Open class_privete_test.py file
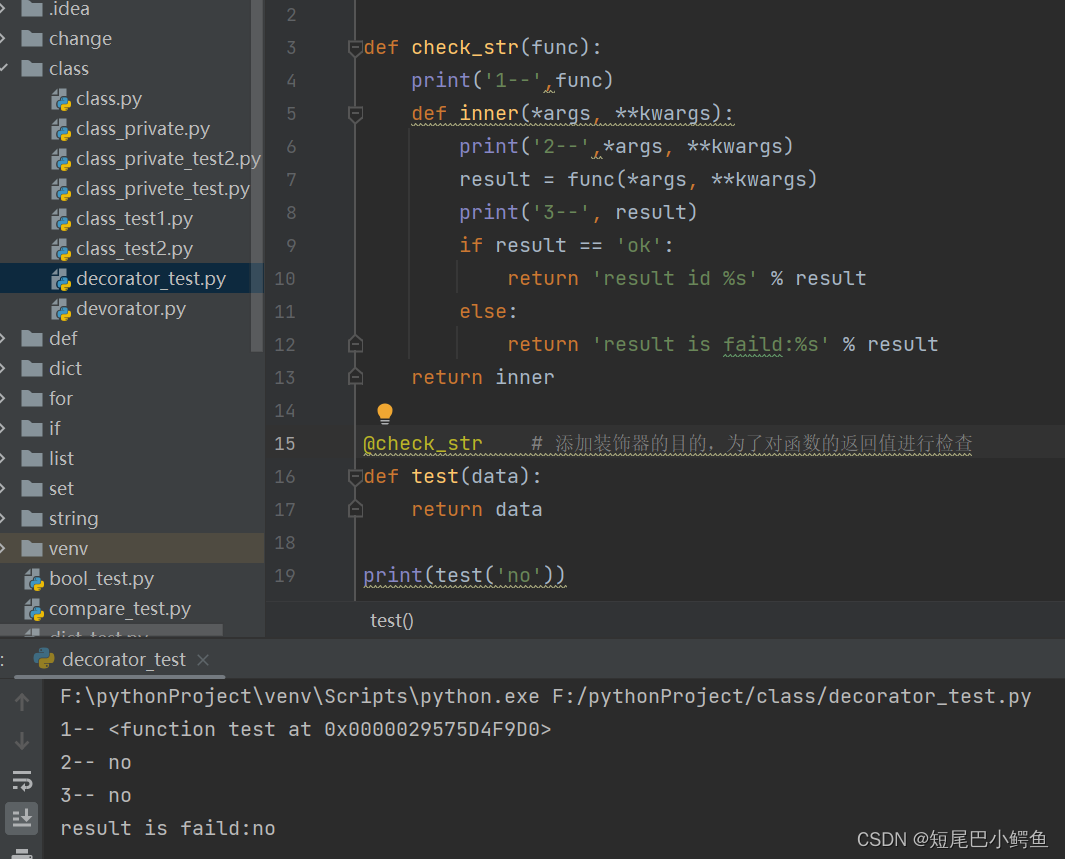This screenshot has height=859, width=1065. 163,189
